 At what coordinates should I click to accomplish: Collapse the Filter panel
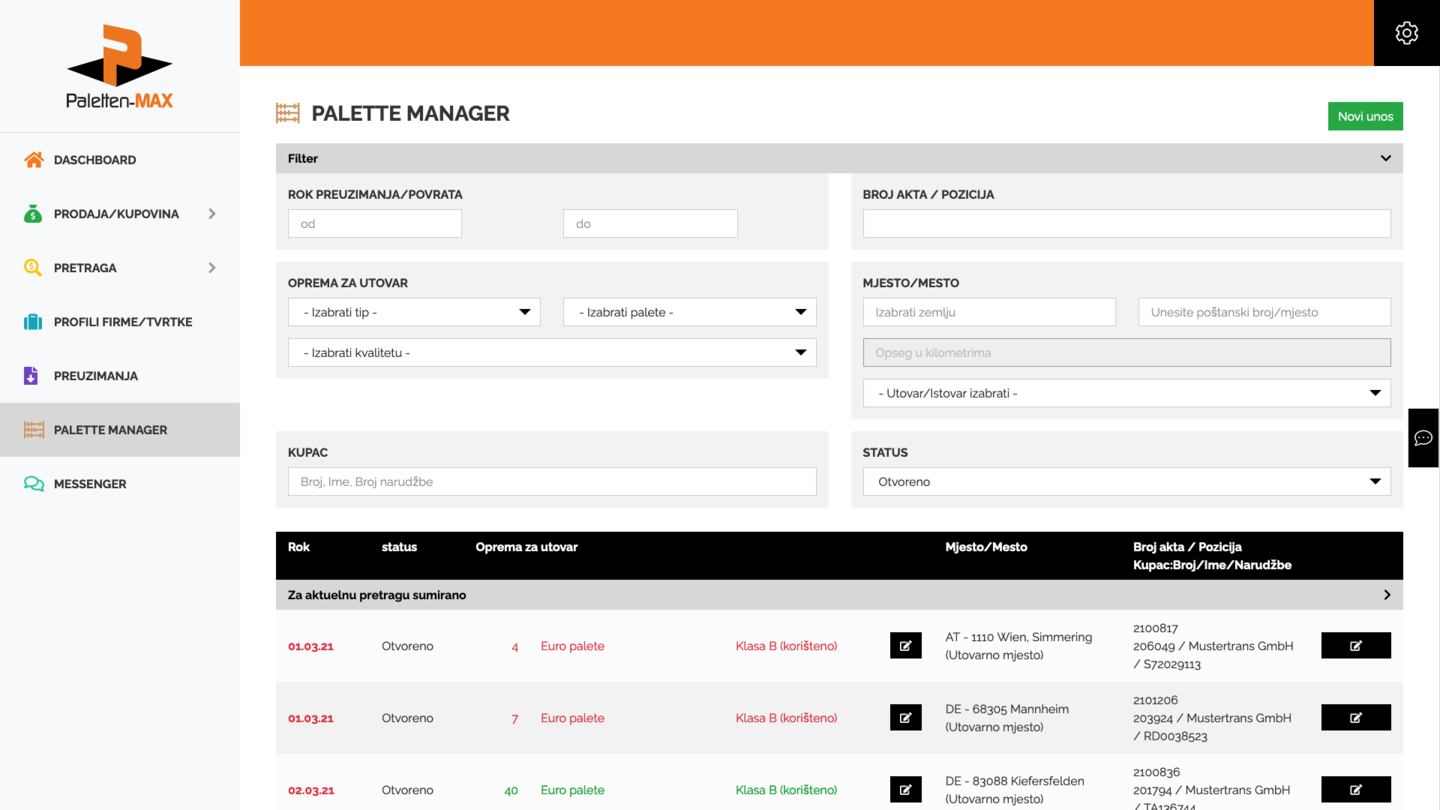(x=1385, y=159)
